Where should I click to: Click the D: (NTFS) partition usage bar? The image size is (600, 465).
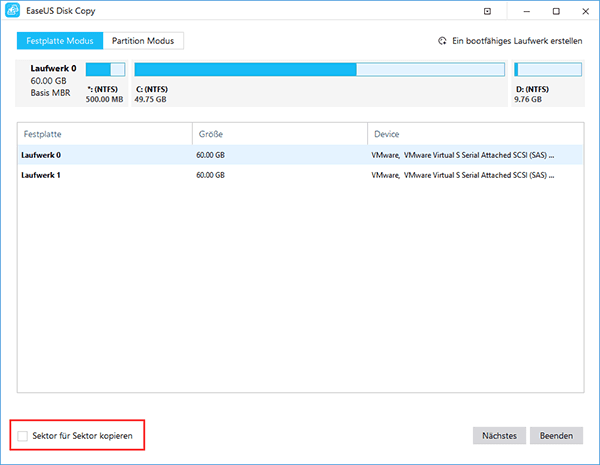point(548,69)
